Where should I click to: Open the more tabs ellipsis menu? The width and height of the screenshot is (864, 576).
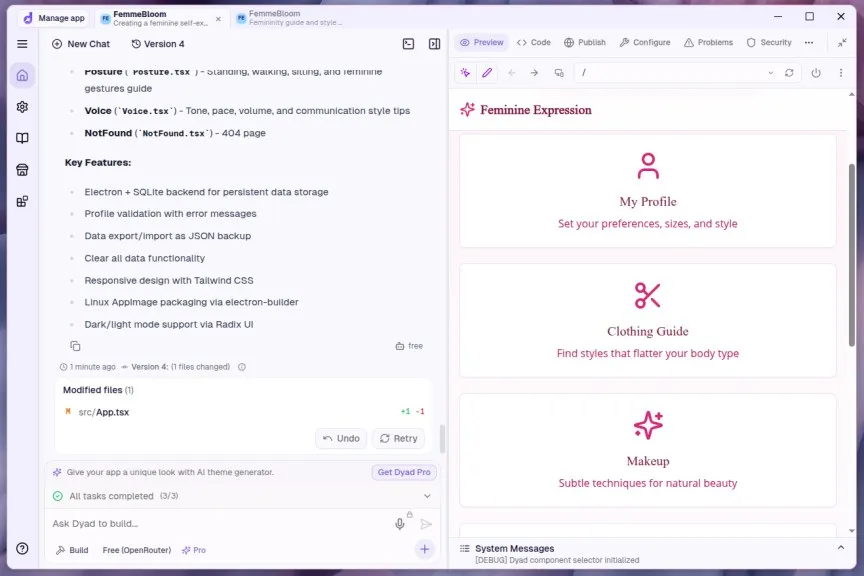point(809,42)
